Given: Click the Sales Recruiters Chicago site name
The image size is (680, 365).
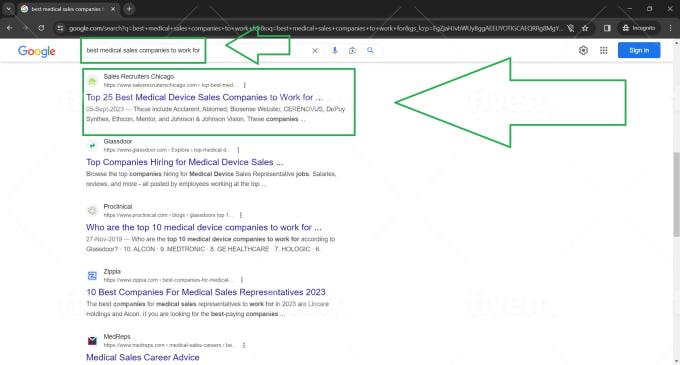Looking at the screenshot, I should click(x=138, y=76).
